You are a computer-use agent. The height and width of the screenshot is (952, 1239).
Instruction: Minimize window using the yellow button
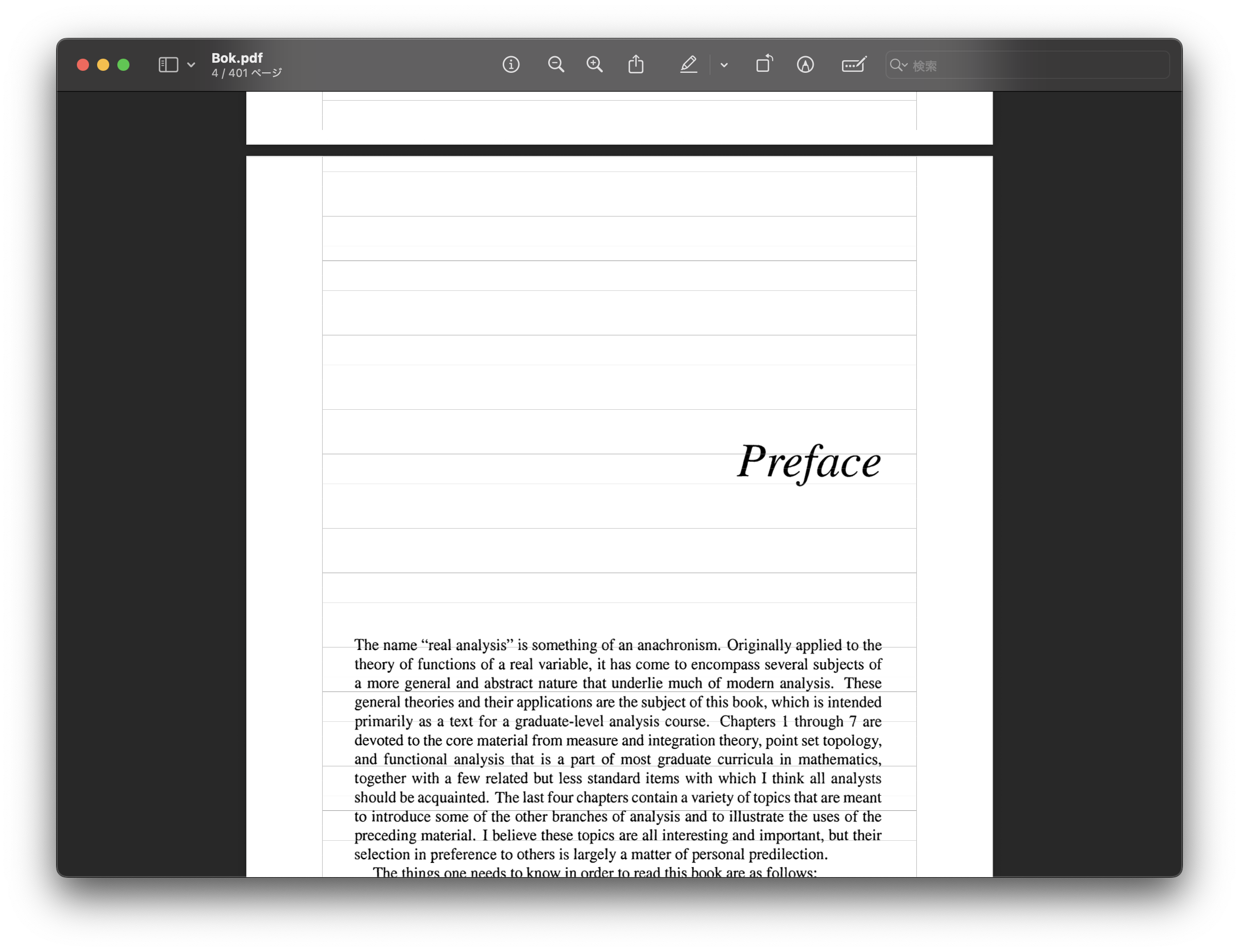pos(103,65)
